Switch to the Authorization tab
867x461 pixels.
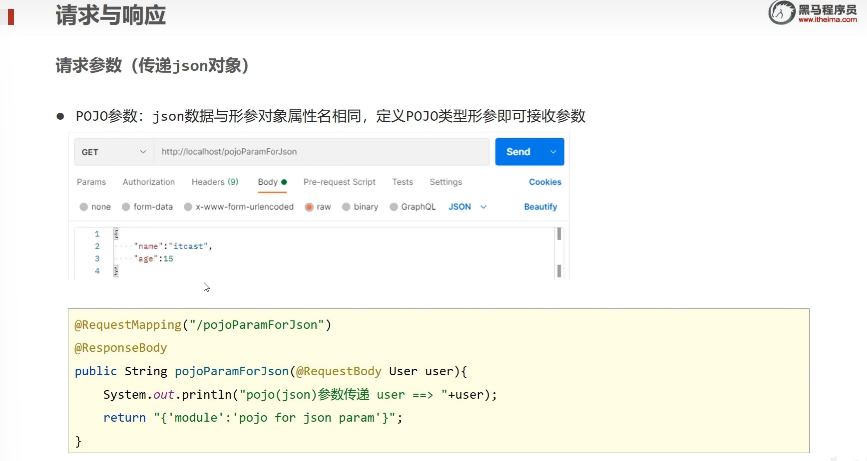tap(149, 182)
